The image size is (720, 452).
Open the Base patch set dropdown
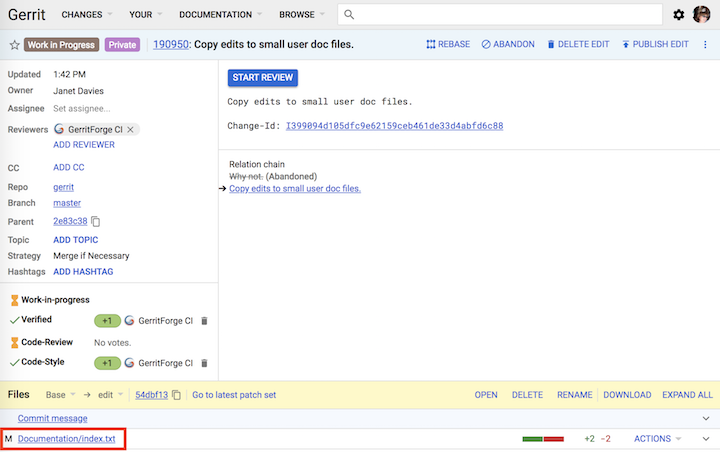click(x=61, y=395)
